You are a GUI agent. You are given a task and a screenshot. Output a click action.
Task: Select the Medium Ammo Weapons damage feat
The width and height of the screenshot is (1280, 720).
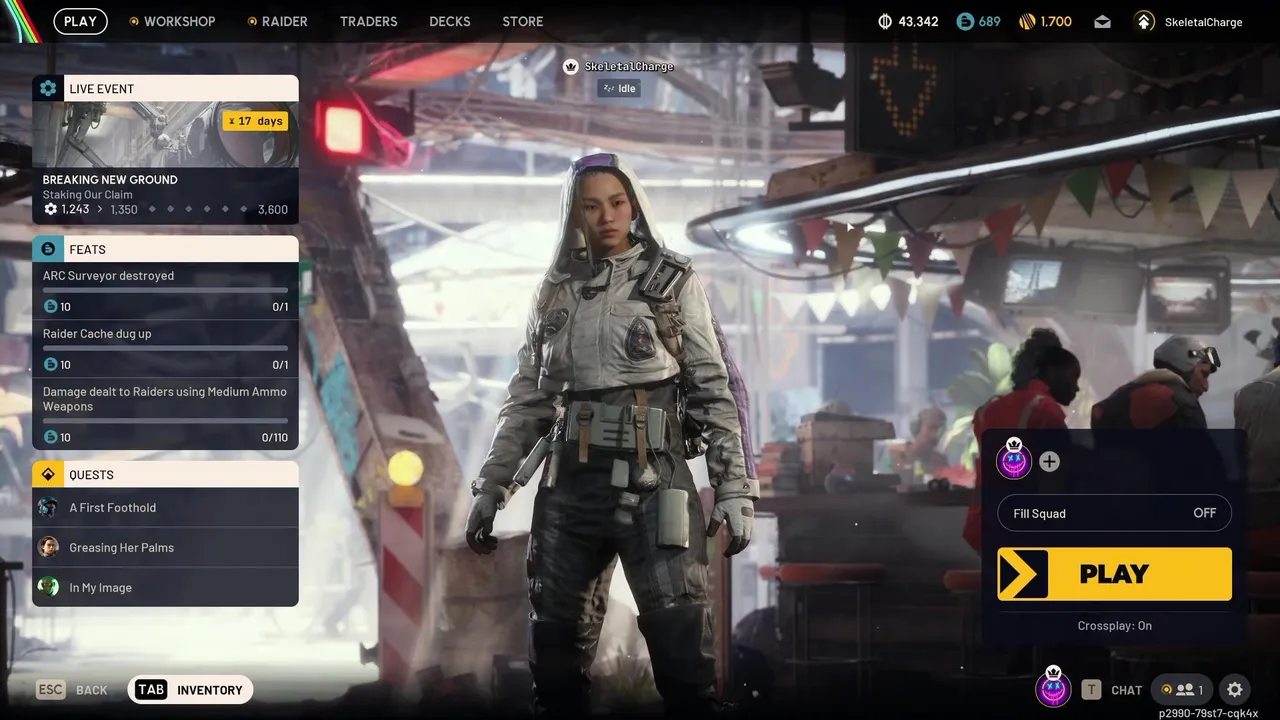point(165,413)
